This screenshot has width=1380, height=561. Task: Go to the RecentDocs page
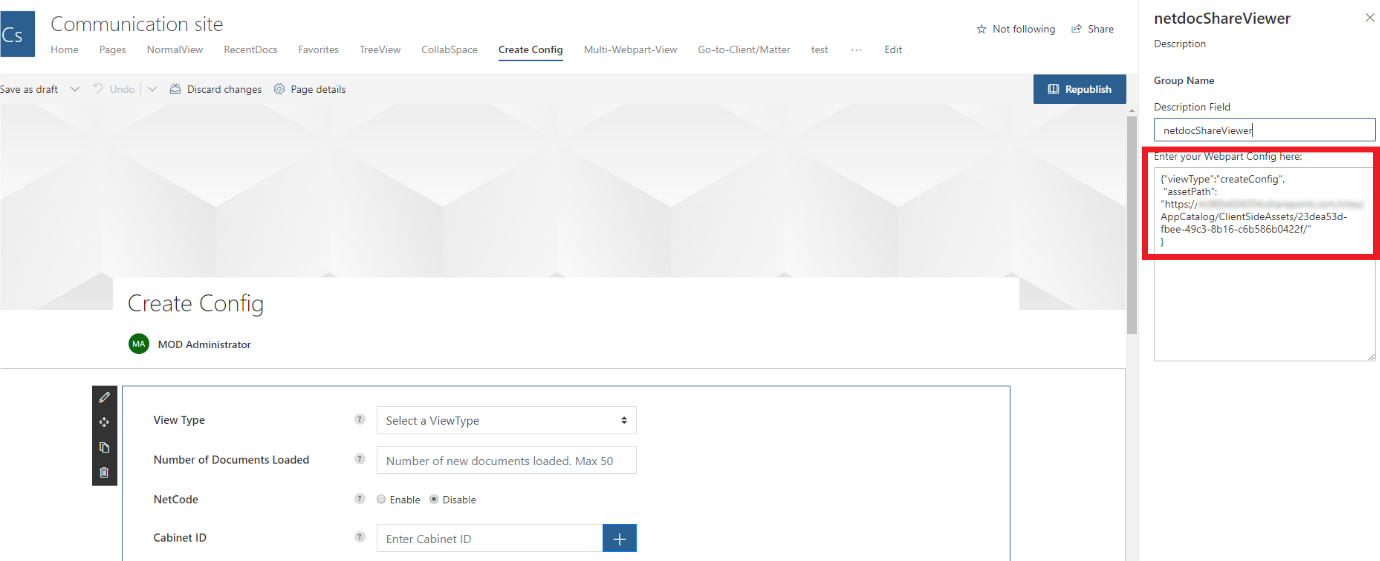coord(250,50)
